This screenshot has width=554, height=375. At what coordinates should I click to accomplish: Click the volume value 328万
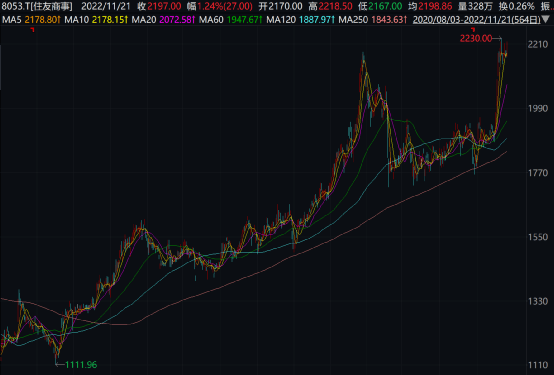tap(481, 6)
